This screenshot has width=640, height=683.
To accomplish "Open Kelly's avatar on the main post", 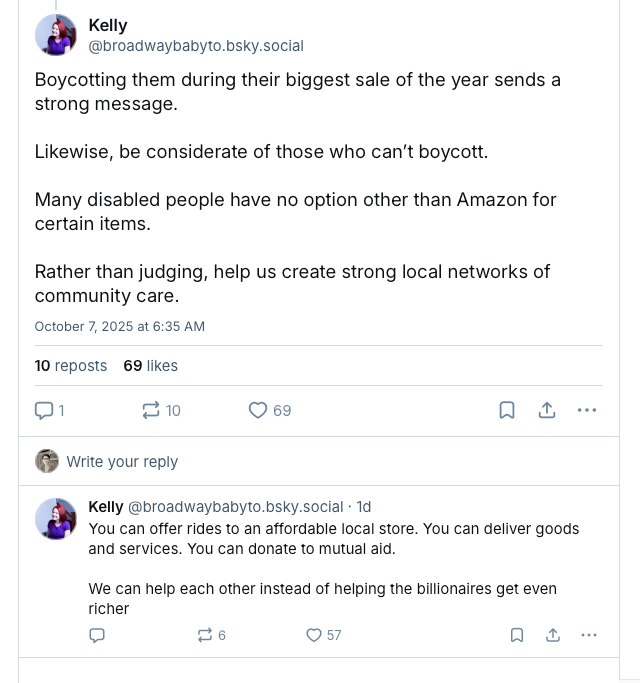I will 56,35.
